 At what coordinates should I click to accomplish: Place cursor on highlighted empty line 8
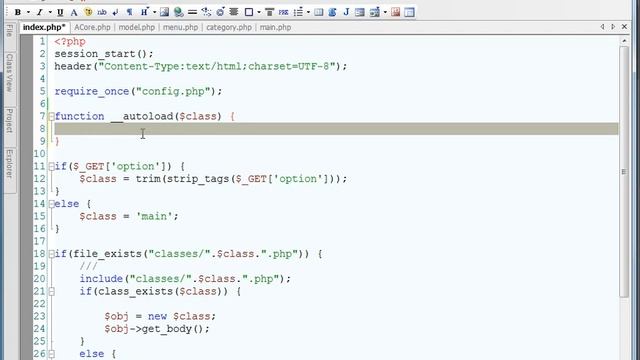click(336, 129)
